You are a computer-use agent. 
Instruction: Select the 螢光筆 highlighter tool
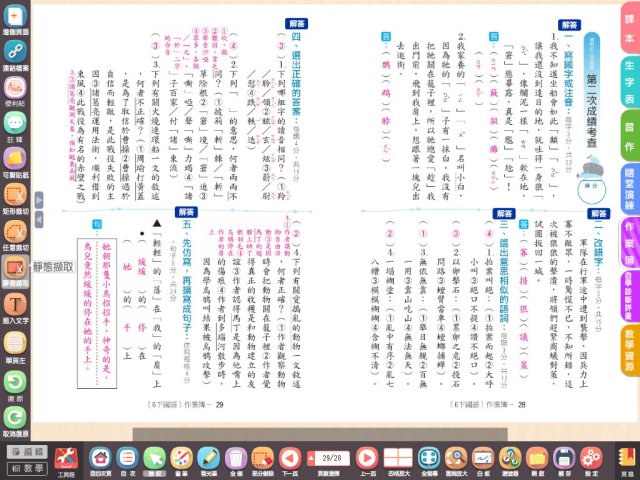click(x=208, y=456)
